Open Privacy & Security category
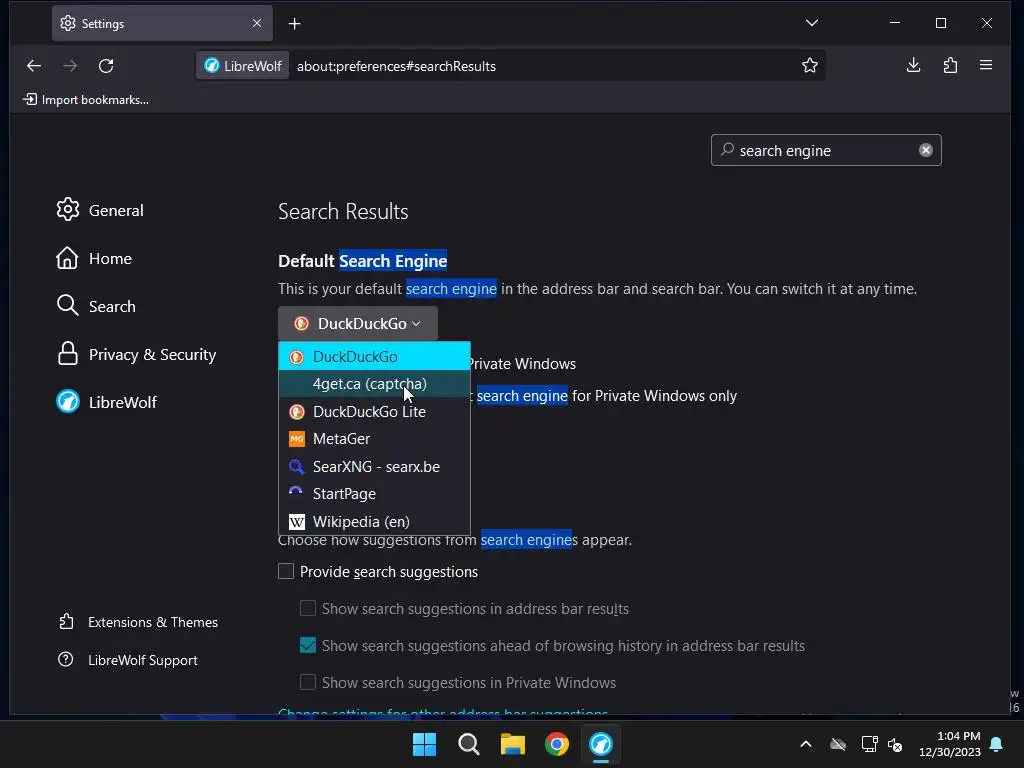 [x=136, y=355]
